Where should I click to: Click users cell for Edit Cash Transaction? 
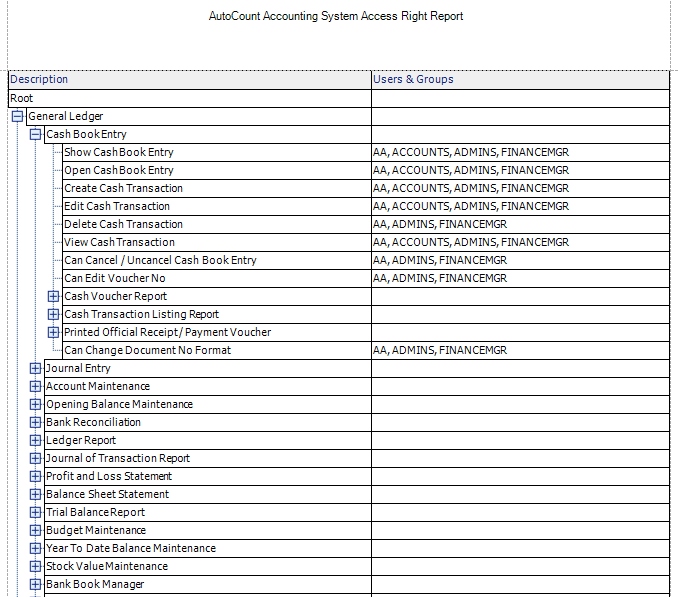click(520, 206)
